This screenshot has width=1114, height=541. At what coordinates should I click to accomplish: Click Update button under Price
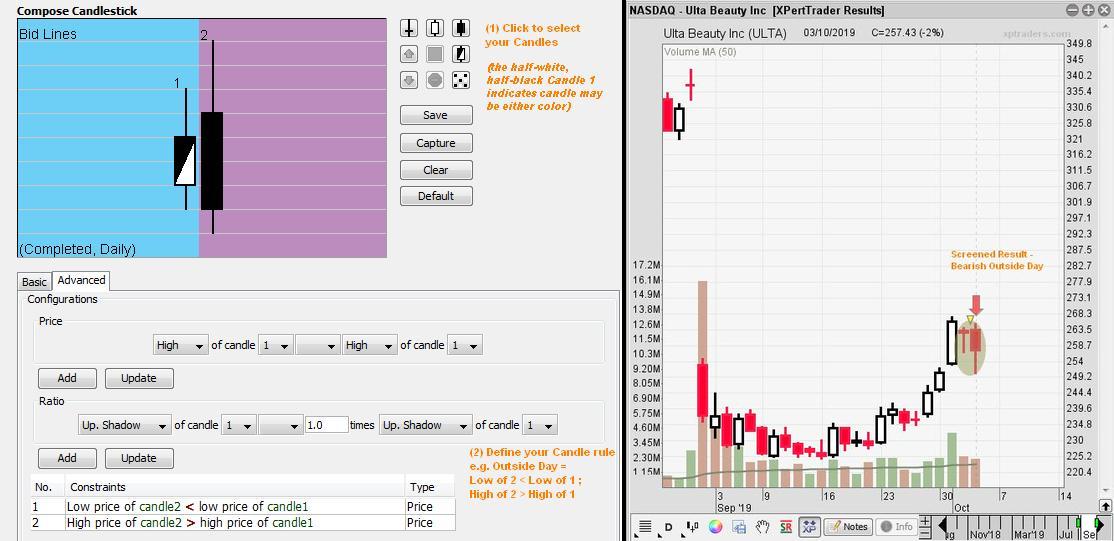tap(139, 377)
